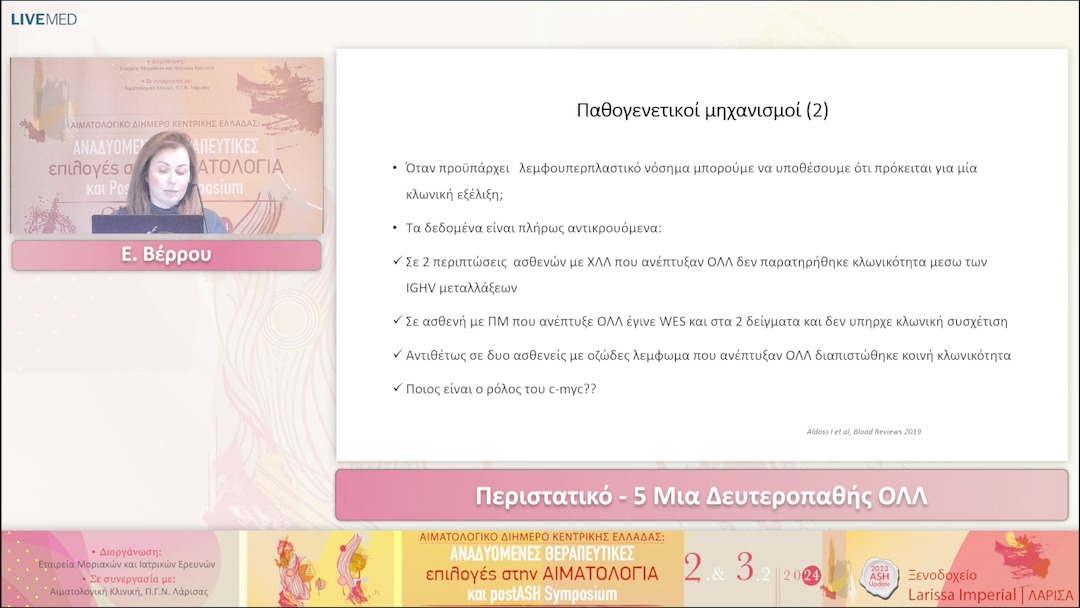Screen dimensions: 1080x608
Task: Click the first checkmark bullet about ΧΛΛ
Action: click(x=397, y=262)
